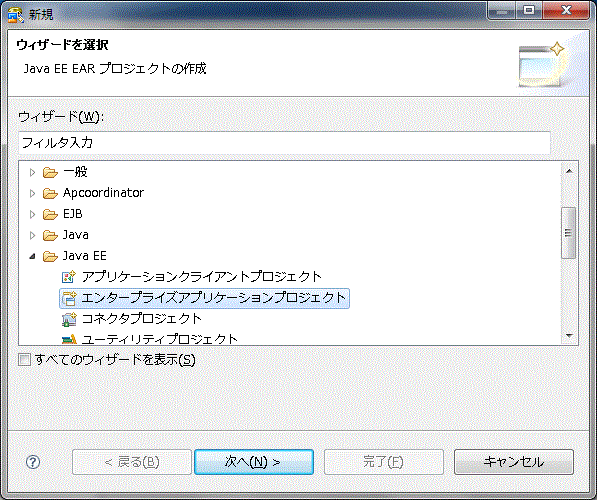The width and height of the screenshot is (597, 500).
Task: Click the 一般 folder icon
Action: (x=50, y=173)
